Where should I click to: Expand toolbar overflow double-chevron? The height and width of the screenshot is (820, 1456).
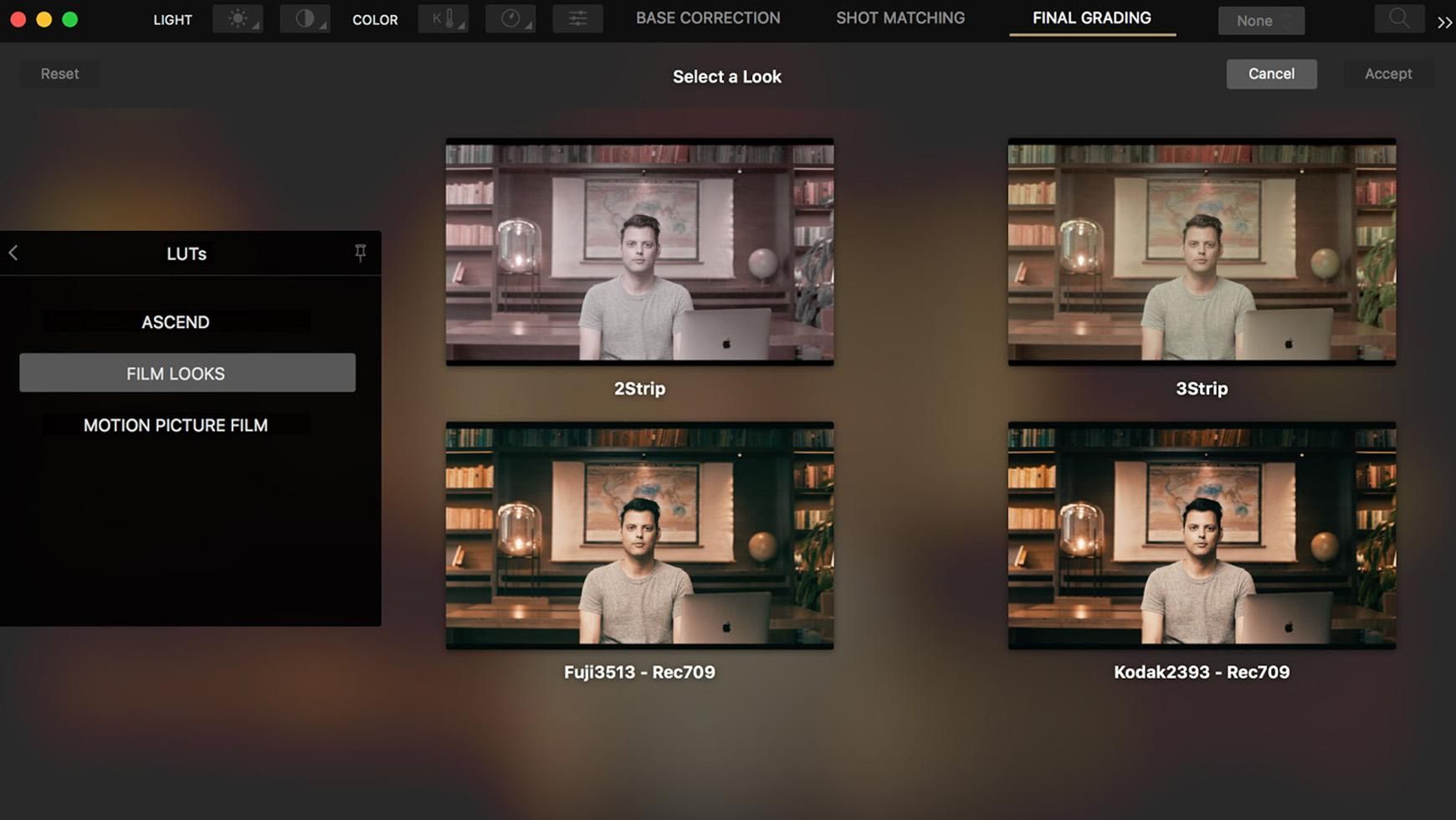(x=1444, y=23)
